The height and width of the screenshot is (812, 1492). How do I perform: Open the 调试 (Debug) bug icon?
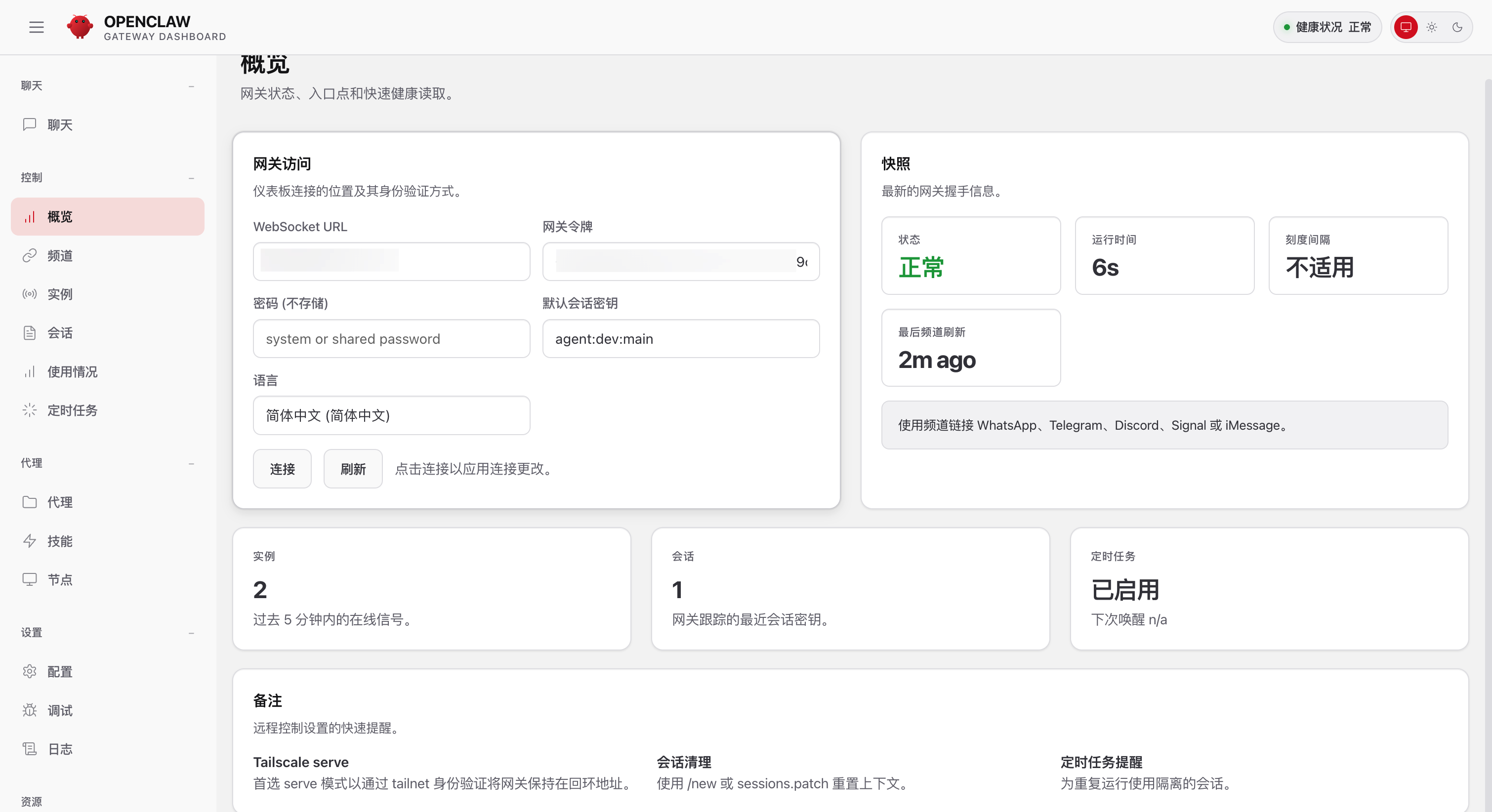30,711
